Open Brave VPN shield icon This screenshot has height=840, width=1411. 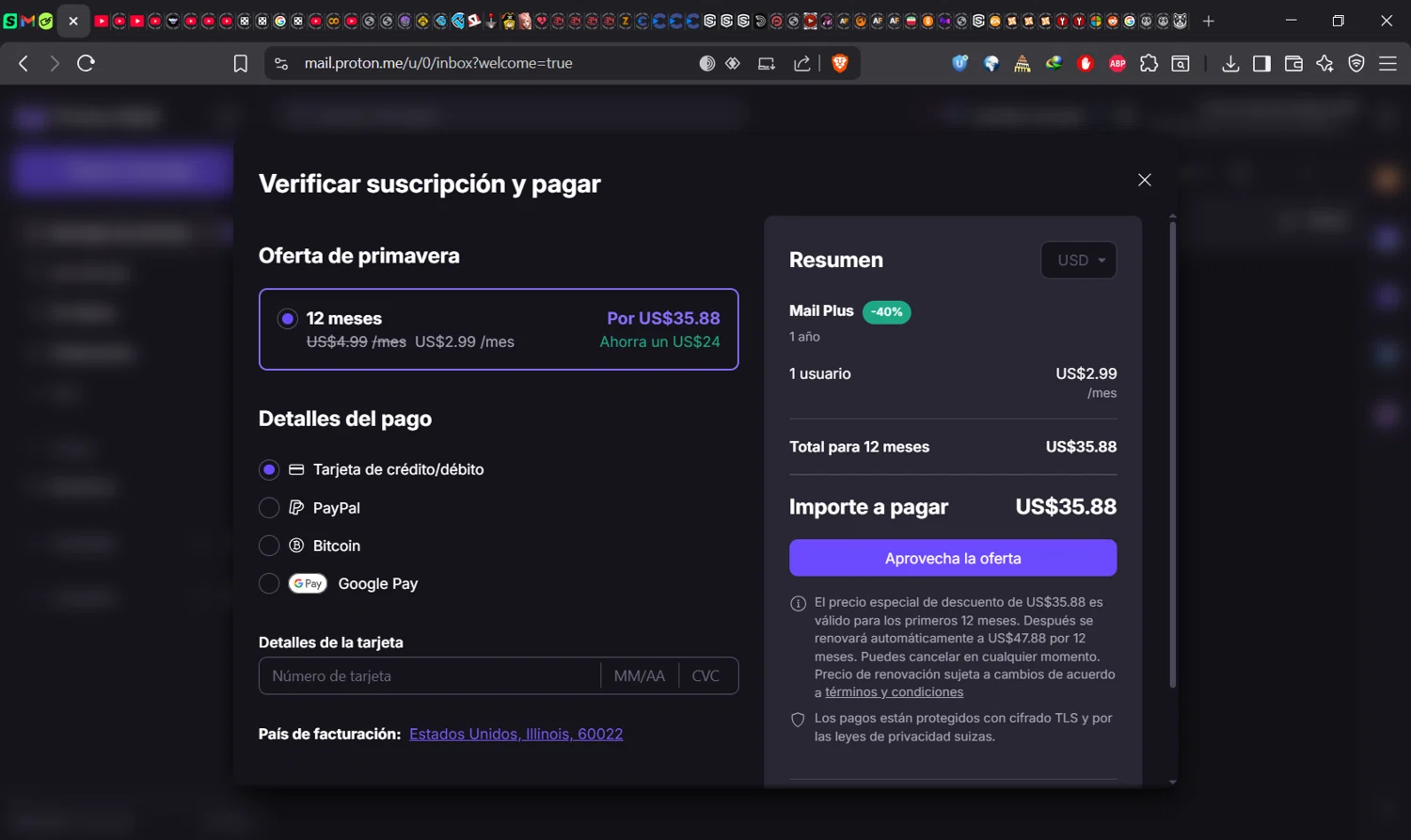click(1356, 63)
